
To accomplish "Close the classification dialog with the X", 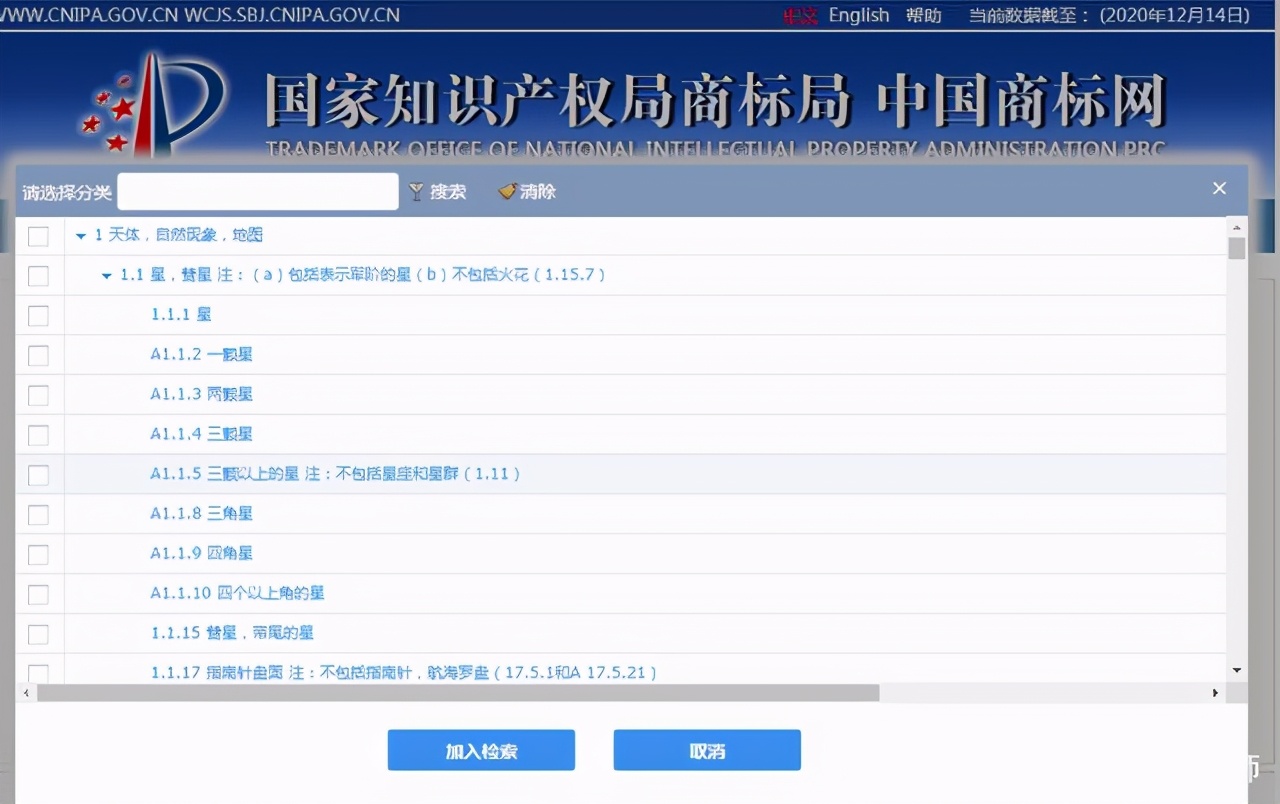I will (x=1219, y=188).
